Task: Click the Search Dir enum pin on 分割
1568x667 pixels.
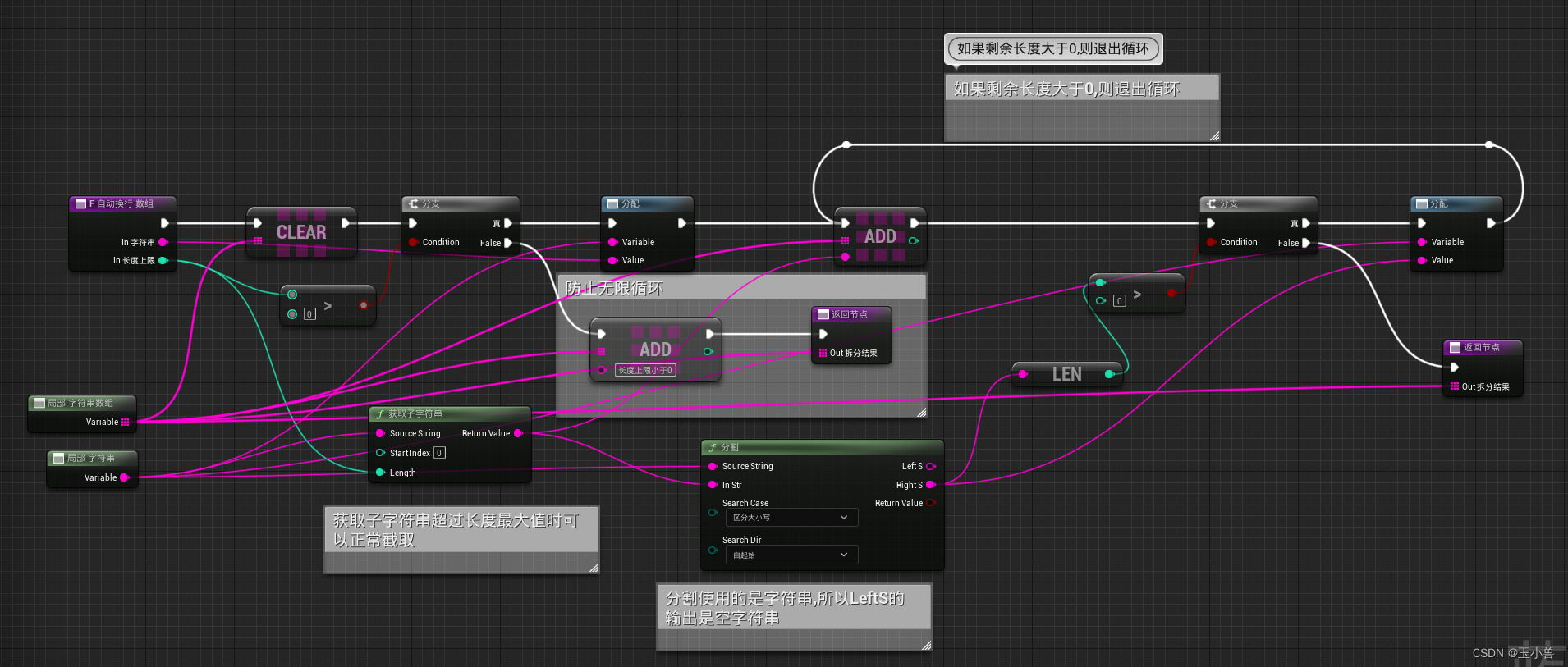Action: 713,550
